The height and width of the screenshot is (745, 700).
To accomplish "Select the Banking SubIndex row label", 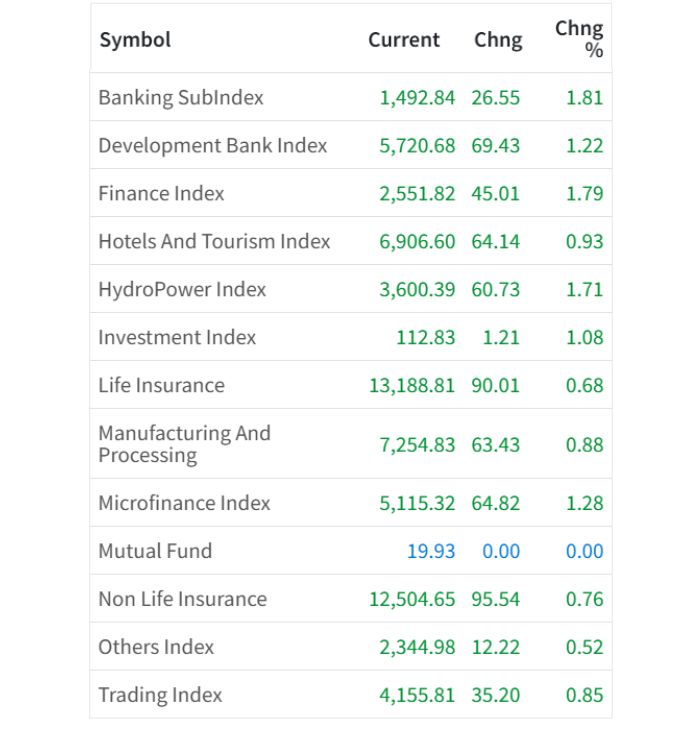I will coord(181,98).
